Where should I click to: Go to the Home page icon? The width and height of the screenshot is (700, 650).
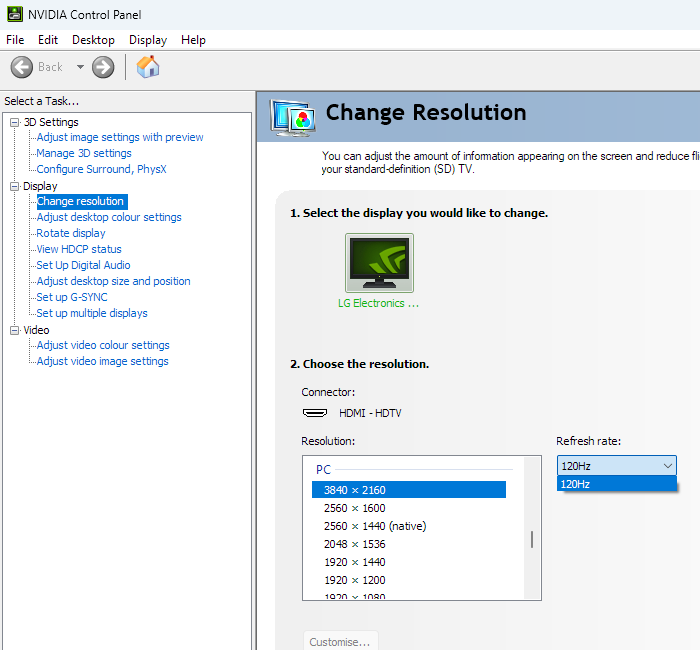point(148,67)
